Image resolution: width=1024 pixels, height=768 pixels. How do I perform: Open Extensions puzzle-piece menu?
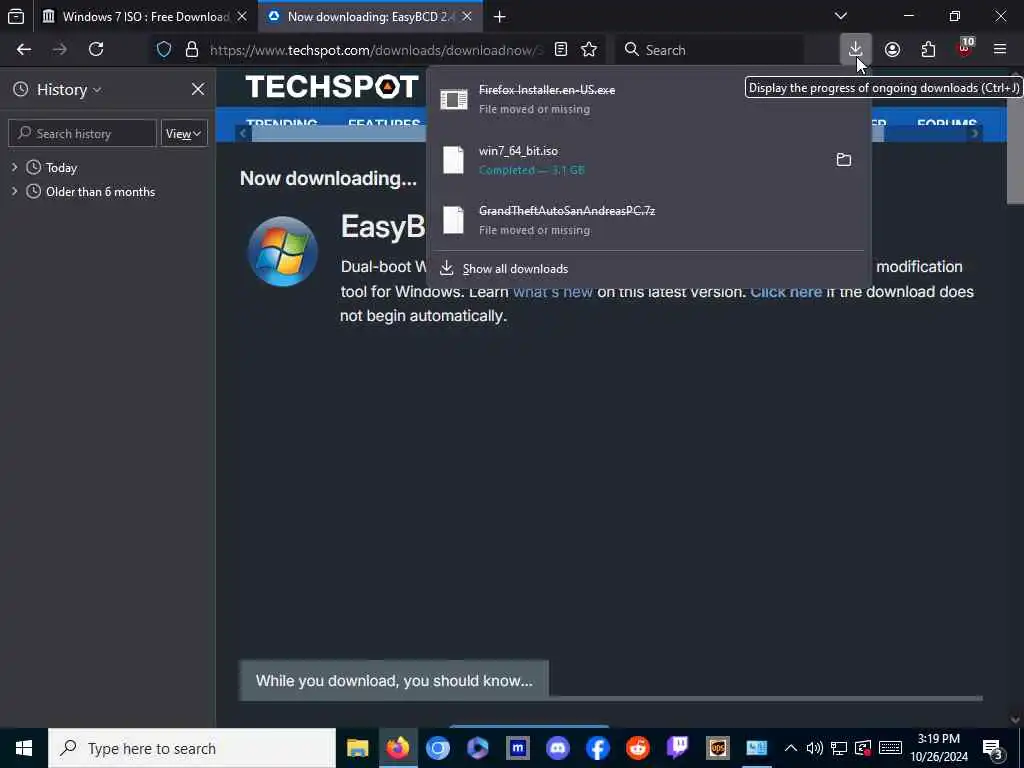[x=928, y=50]
